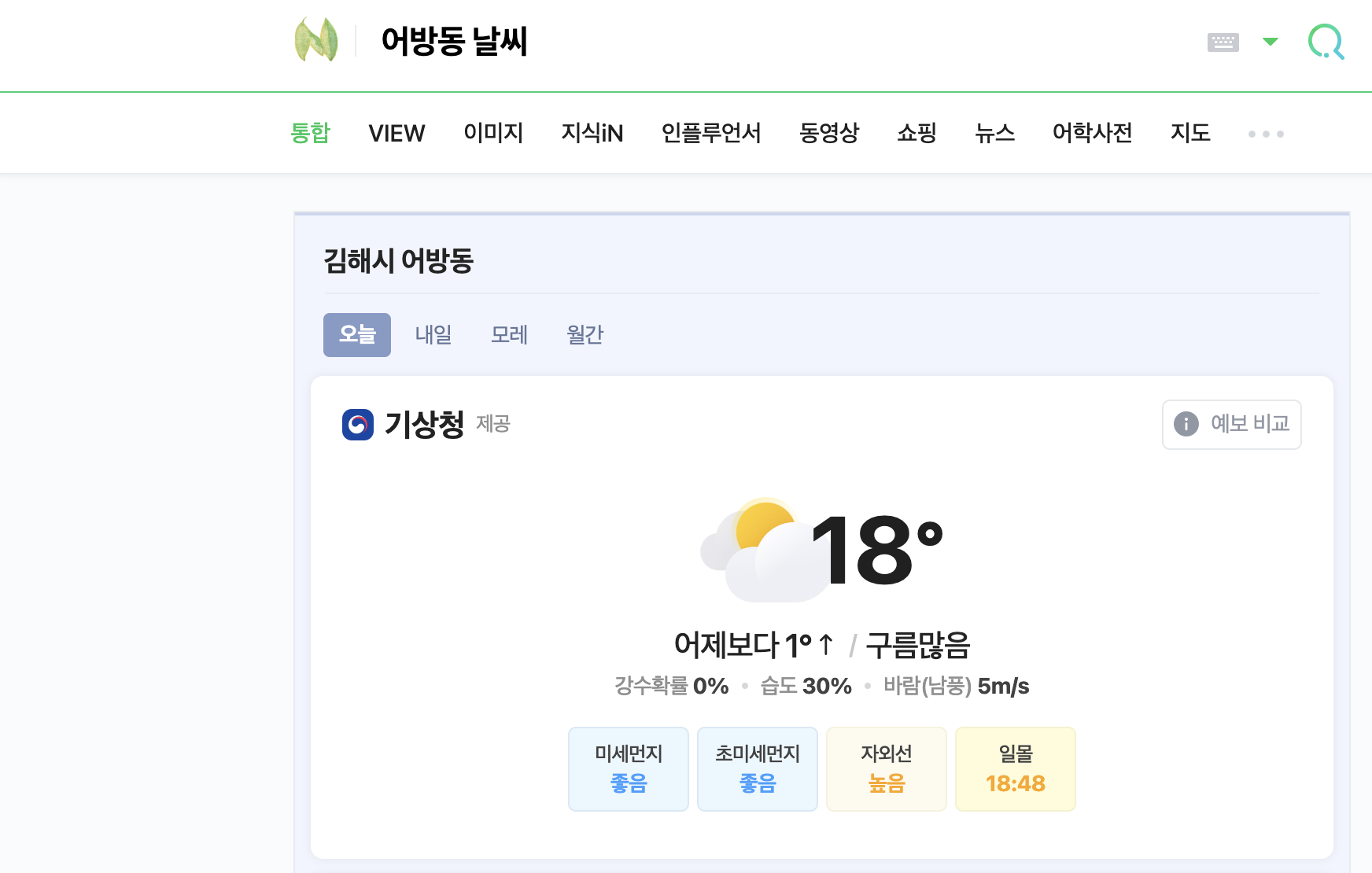
Task: Go to the 뉴스 tab
Action: pos(994,133)
